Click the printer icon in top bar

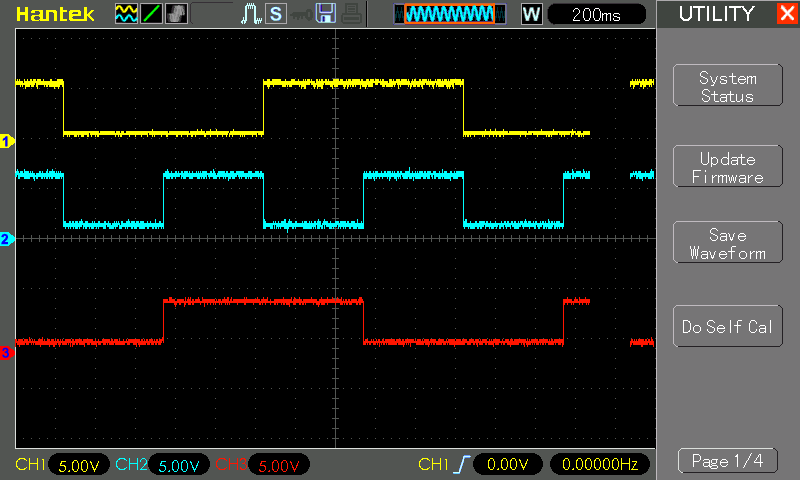coord(350,14)
